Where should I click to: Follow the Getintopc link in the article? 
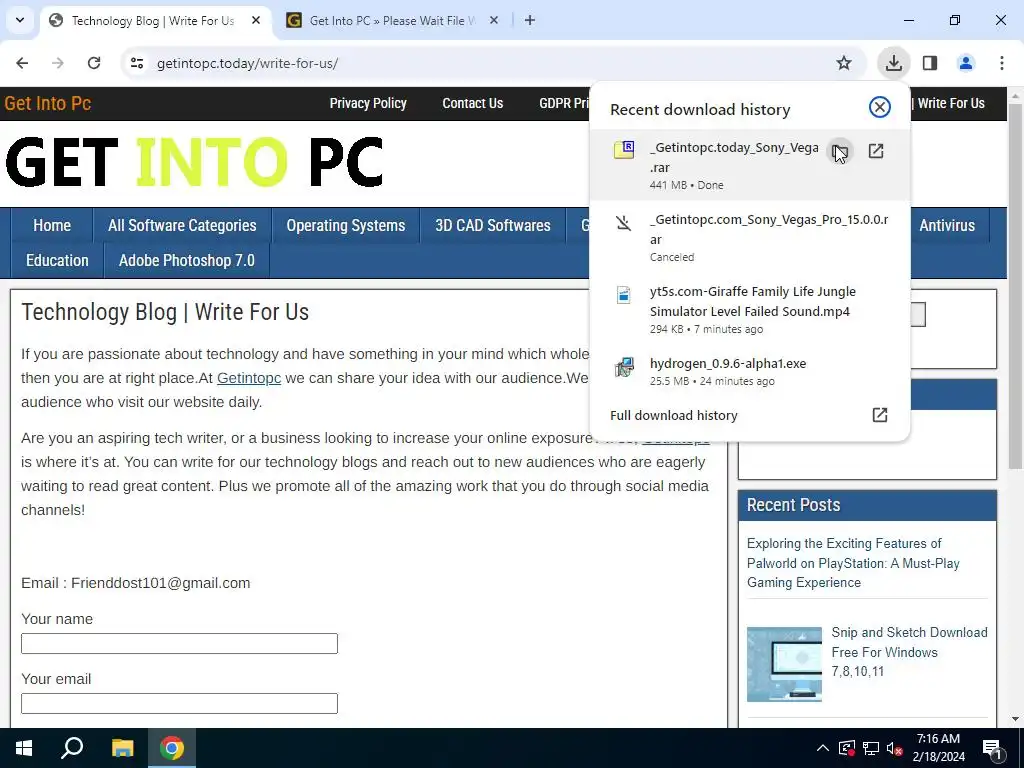[249, 378]
